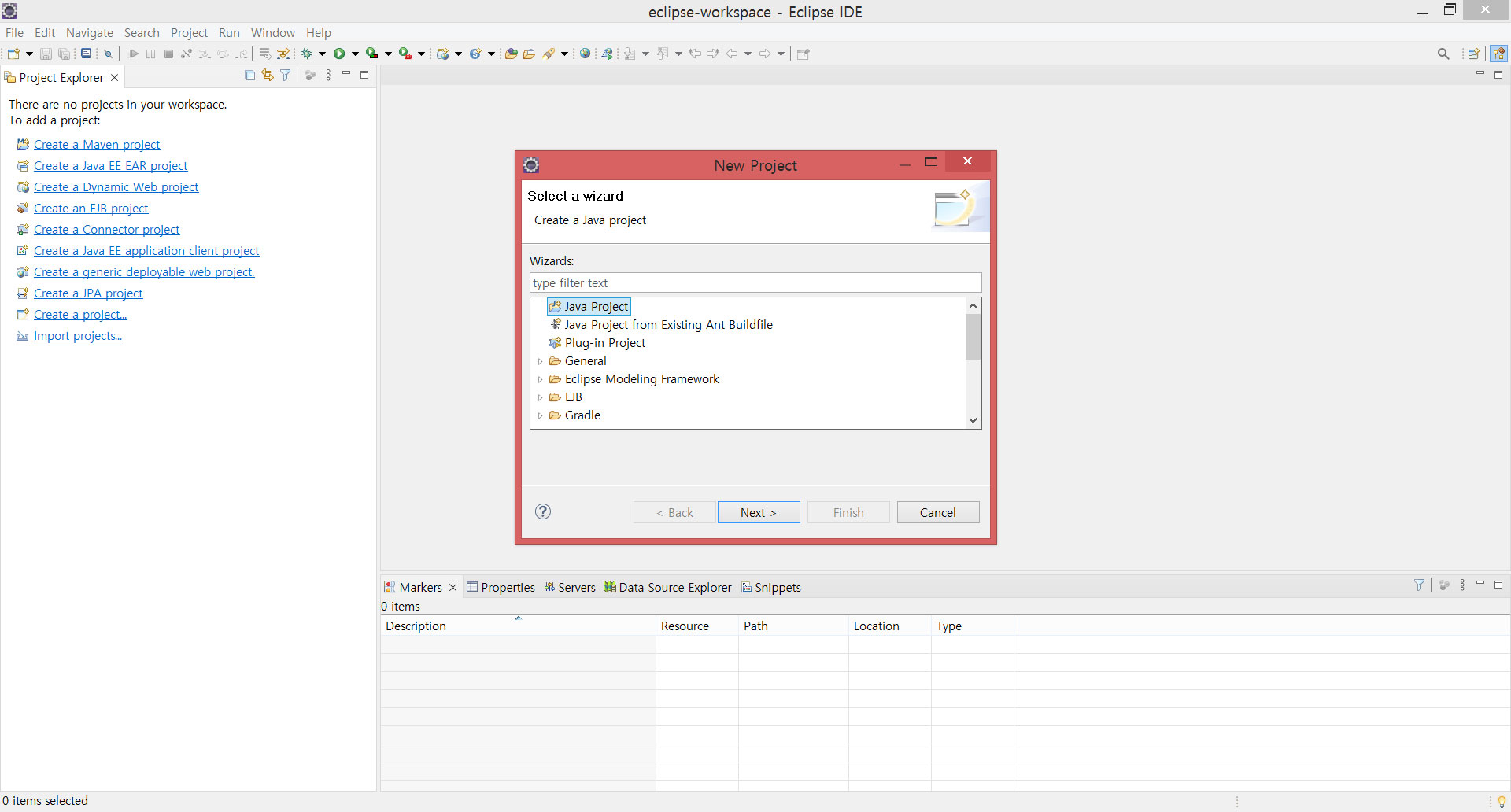The width and height of the screenshot is (1511, 812).
Task: Switch to the Java EE perspective icon
Action: (x=1498, y=54)
